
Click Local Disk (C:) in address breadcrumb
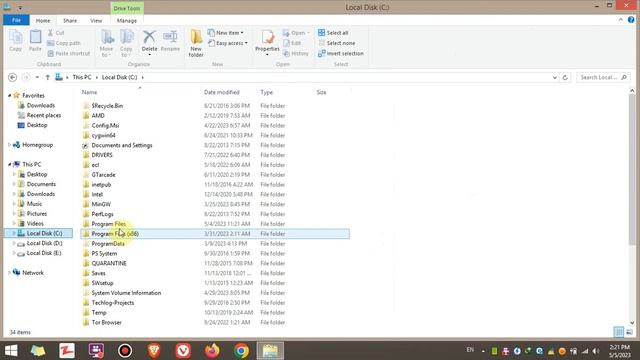click(120, 77)
